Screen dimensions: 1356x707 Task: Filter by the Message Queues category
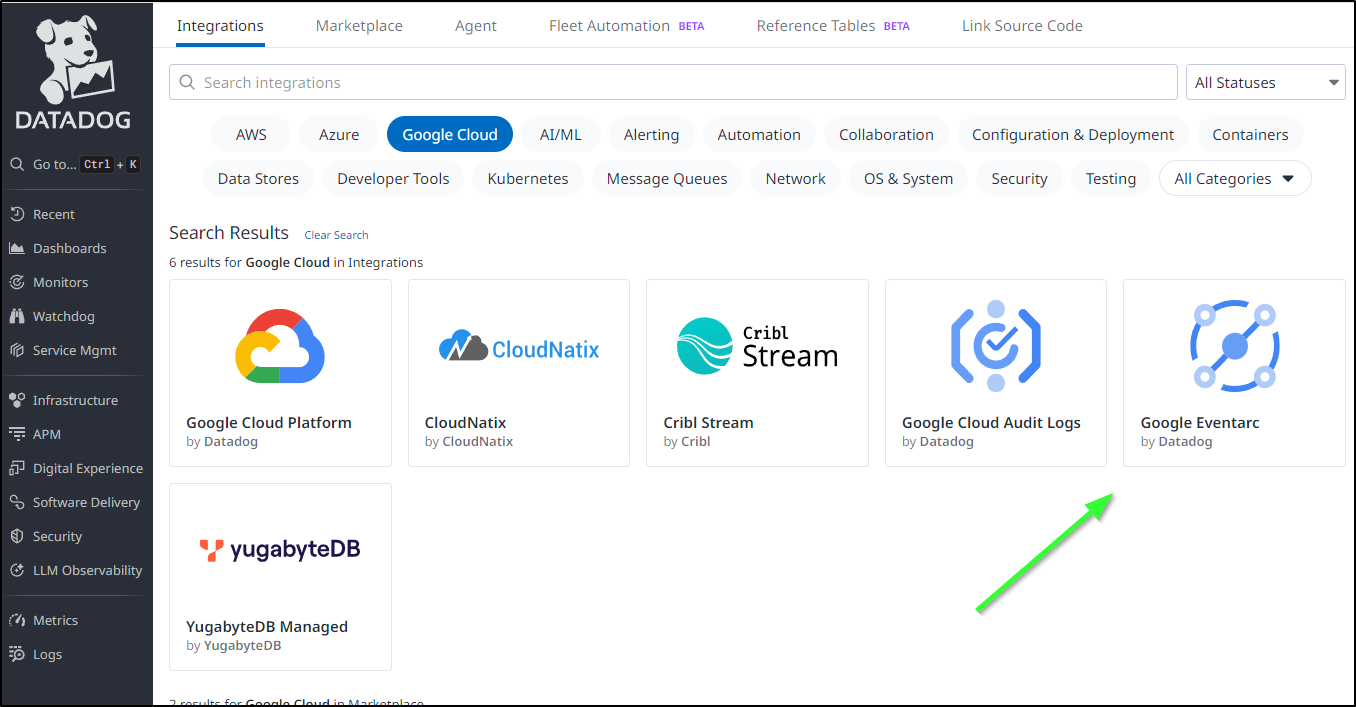667,178
